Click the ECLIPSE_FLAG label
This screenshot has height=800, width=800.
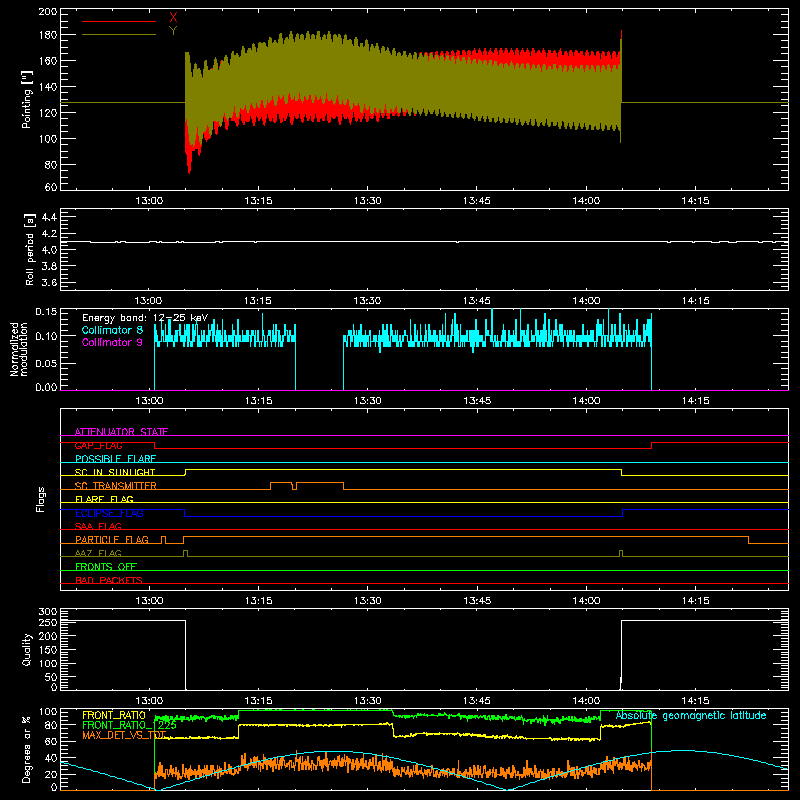[x=109, y=513]
